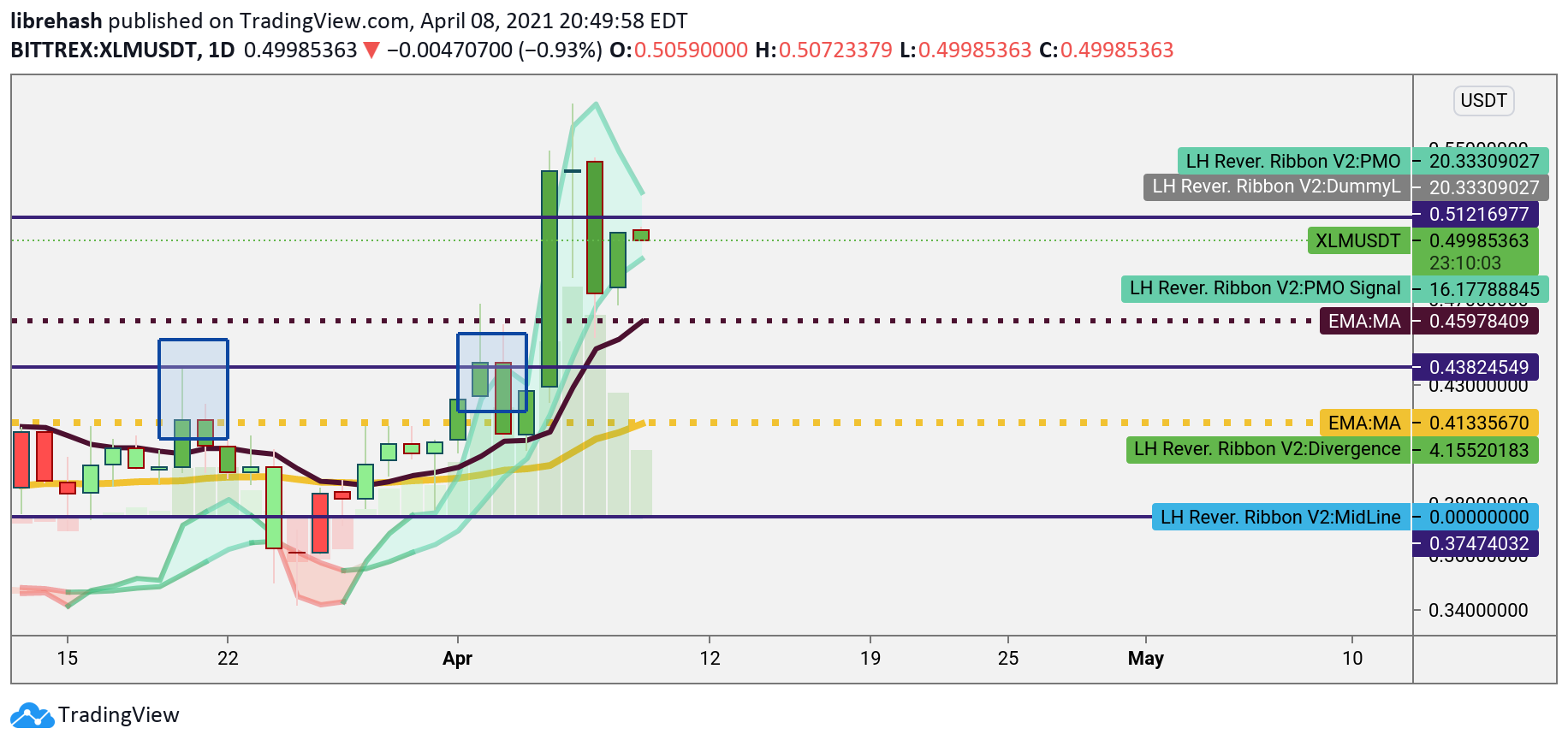Image resolution: width=1568 pixels, height=746 pixels.
Task: Select the LH Rever. Ribbon V2:Divergence label
Action: [x=1268, y=449]
